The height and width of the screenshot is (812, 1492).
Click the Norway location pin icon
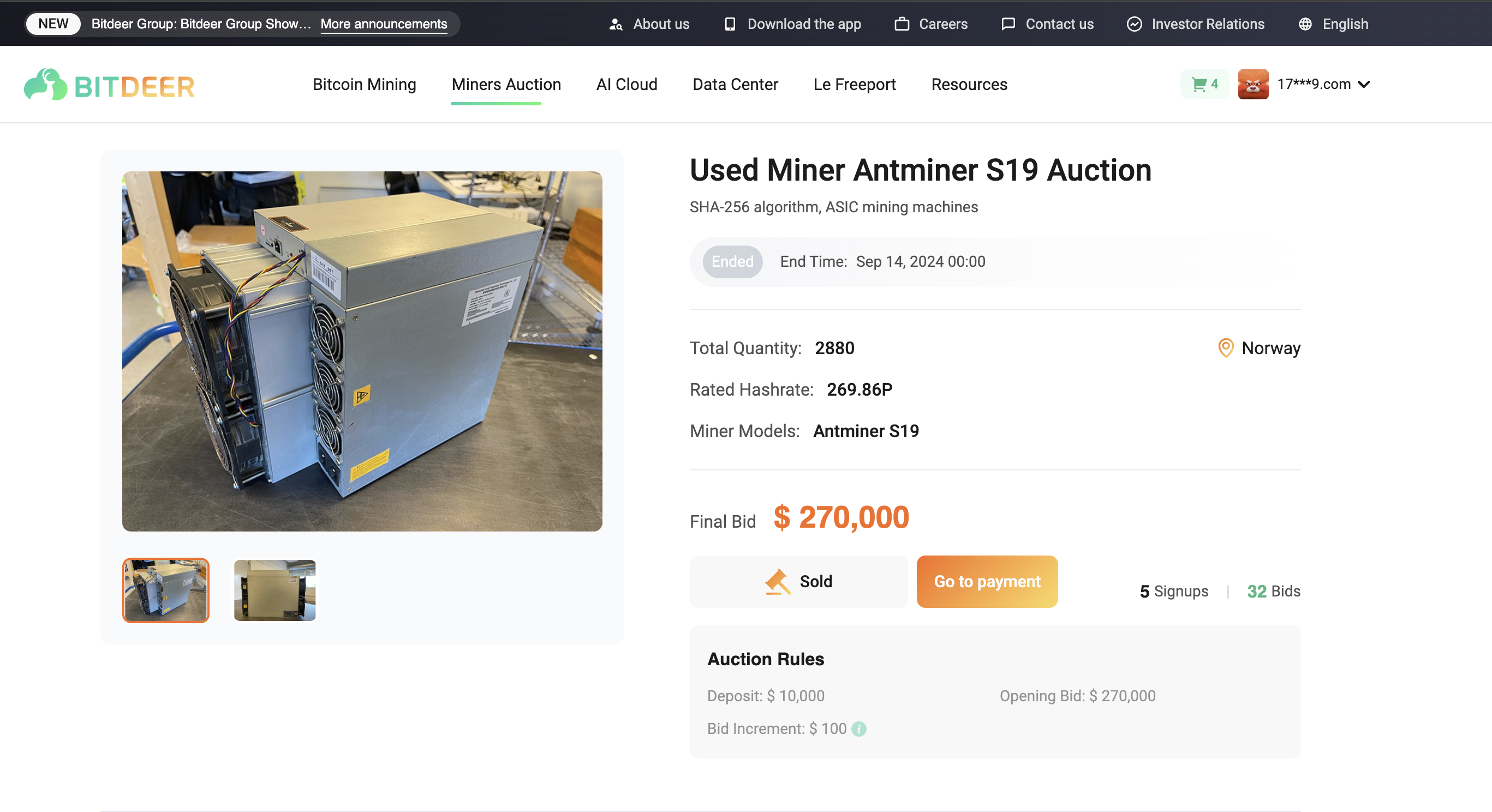(1226, 348)
